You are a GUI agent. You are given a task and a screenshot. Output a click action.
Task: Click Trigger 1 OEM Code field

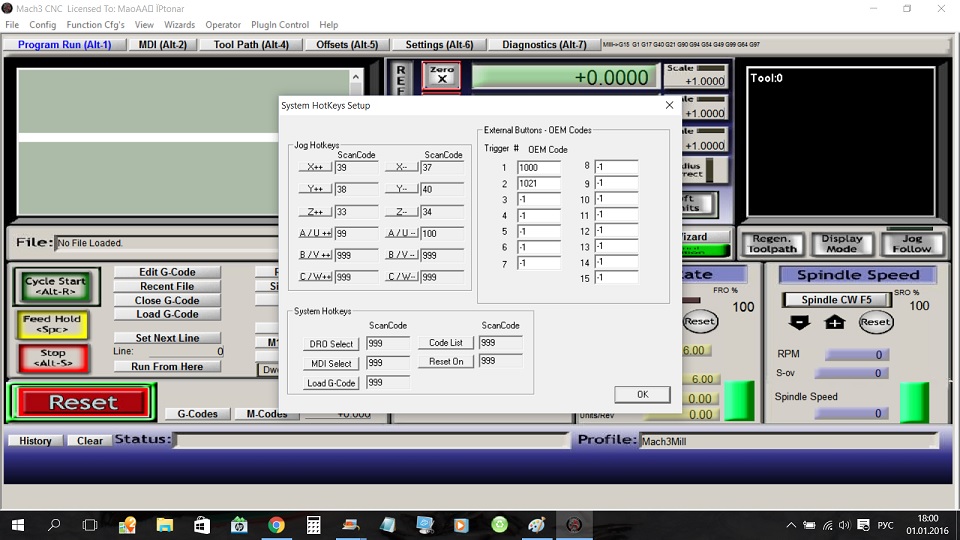pyautogui.click(x=539, y=168)
